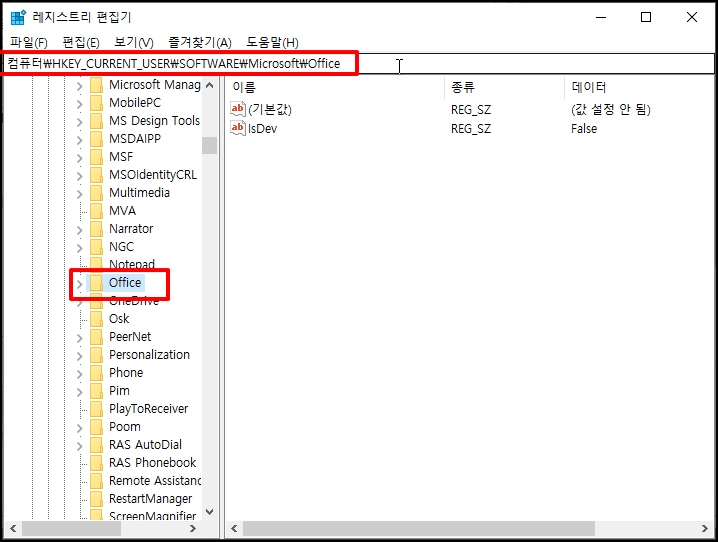Click the tree pane horizontal scroll right arrow
The height and width of the screenshot is (542, 718).
(x=193, y=529)
